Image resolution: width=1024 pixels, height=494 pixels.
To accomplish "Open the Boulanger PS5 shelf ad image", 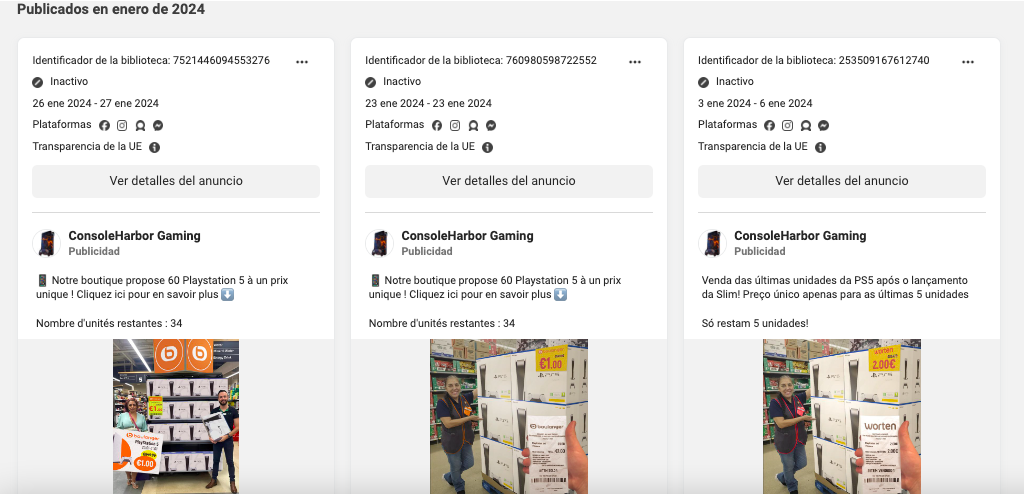I will click(x=176, y=416).
